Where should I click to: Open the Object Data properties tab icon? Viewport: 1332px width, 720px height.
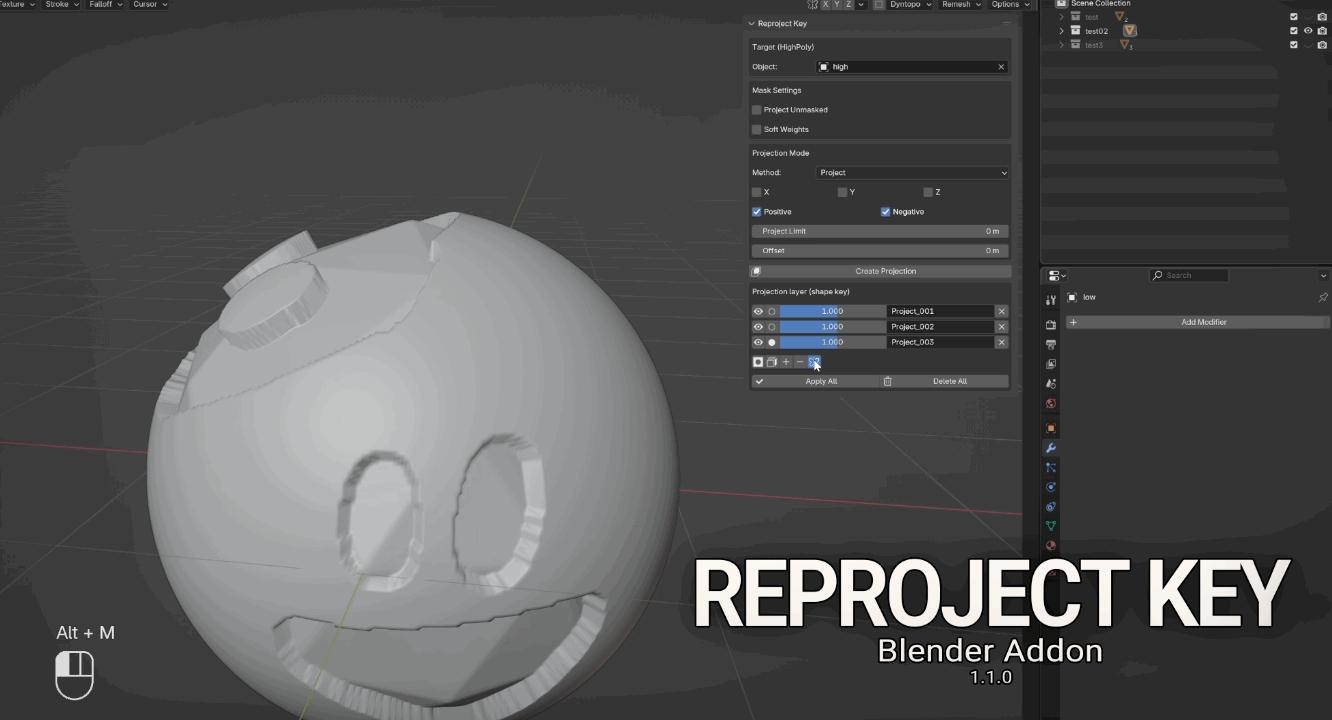click(1051, 526)
